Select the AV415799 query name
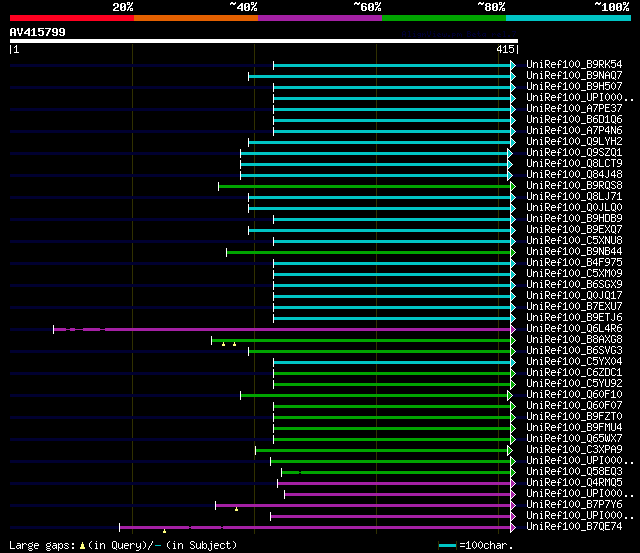Screen dimensions: 640x553 38,32
